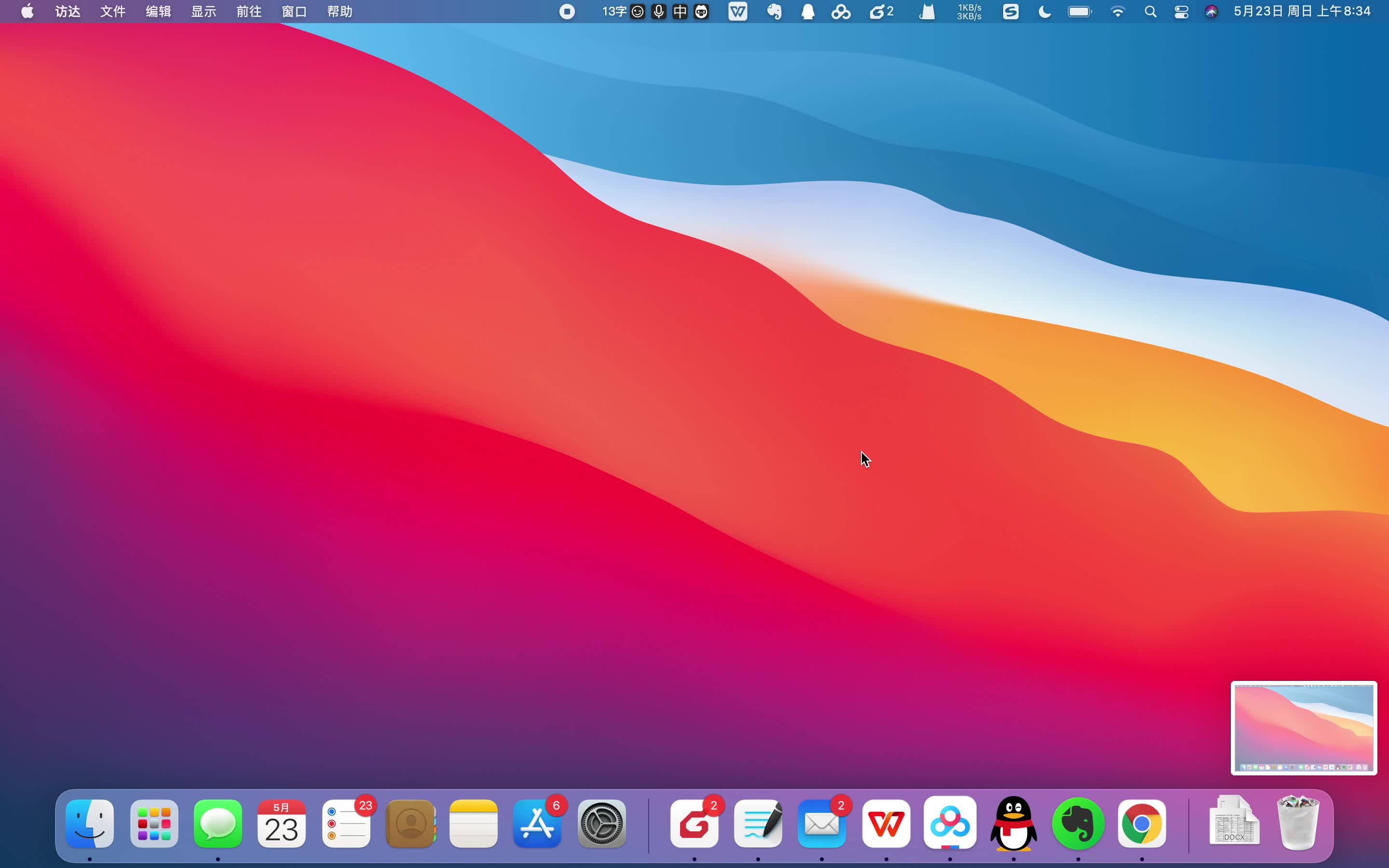Viewport: 1389px width, 868px height.
Task: Open Control Center in menu bar
Action: click(1181, 12)
